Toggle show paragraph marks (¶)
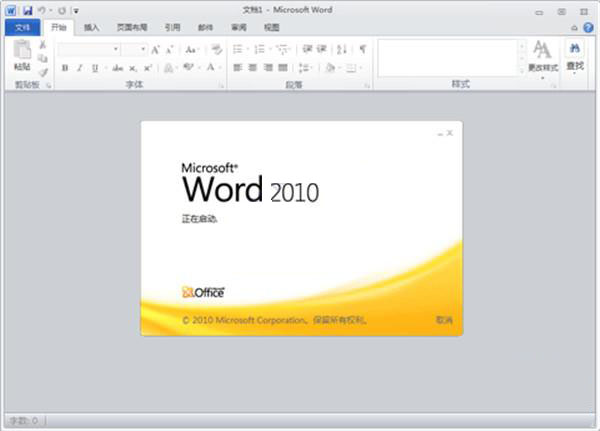Image resolution: width=600 pixels, height=431 pixels. 362,48
